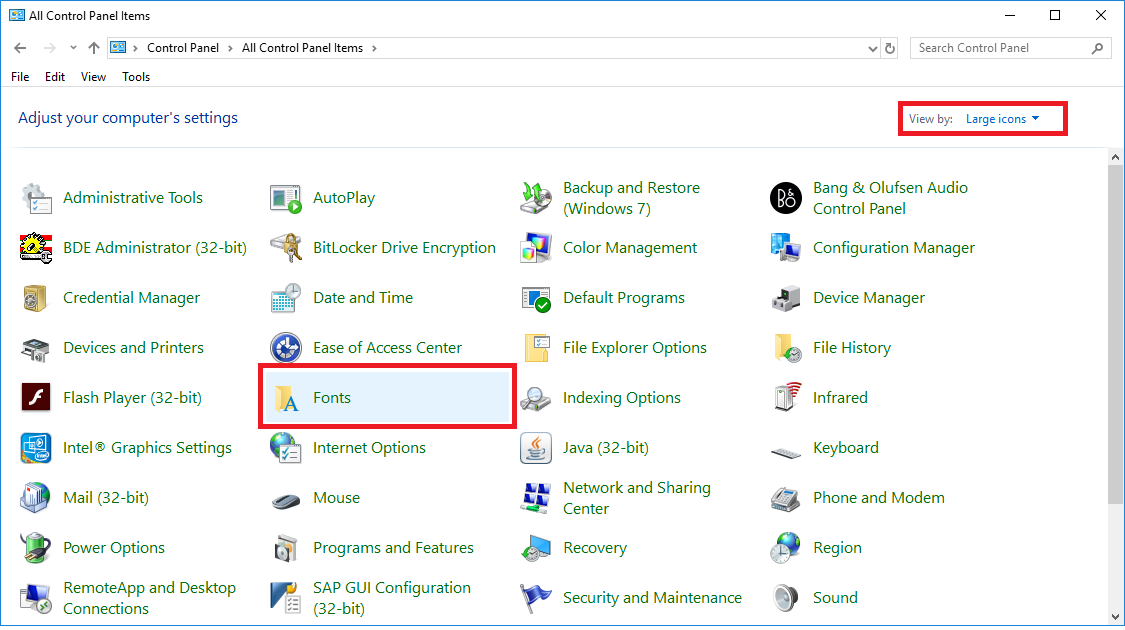Click the vertical scrollbar thumb
The image size is (1125, 630).
(1115, 334)
